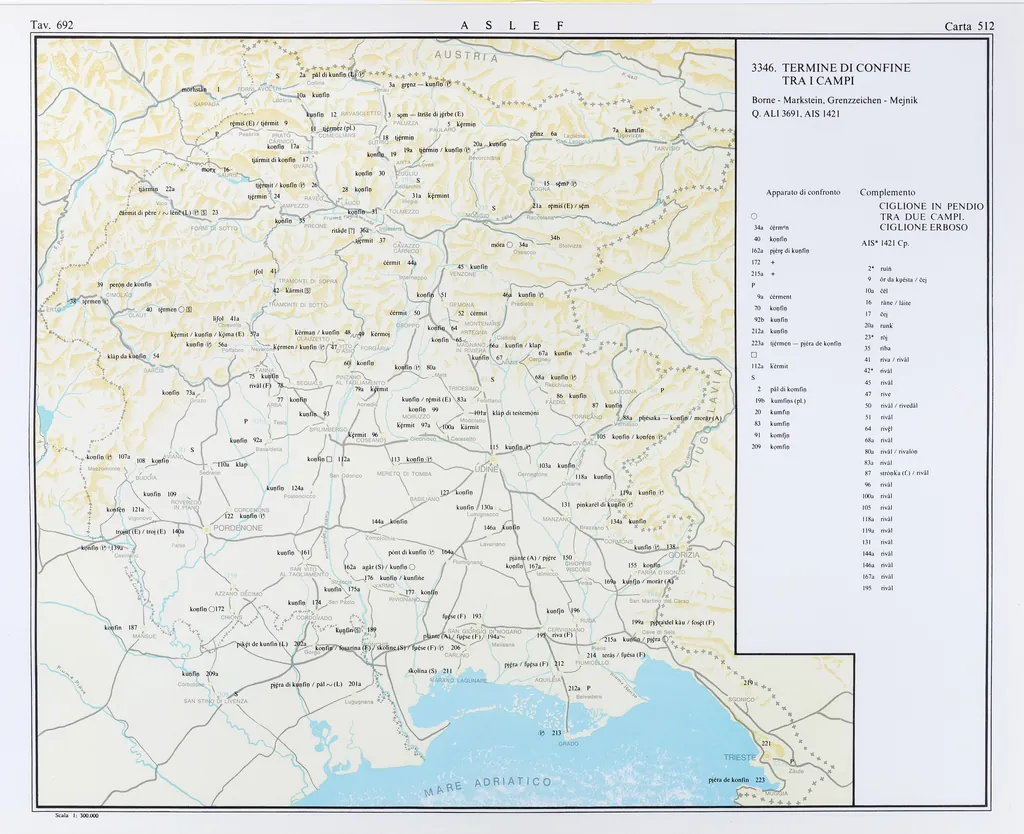Click the circle symbol next to point 172
Viewport: 1024px width, 834px height.
point(211,608)
